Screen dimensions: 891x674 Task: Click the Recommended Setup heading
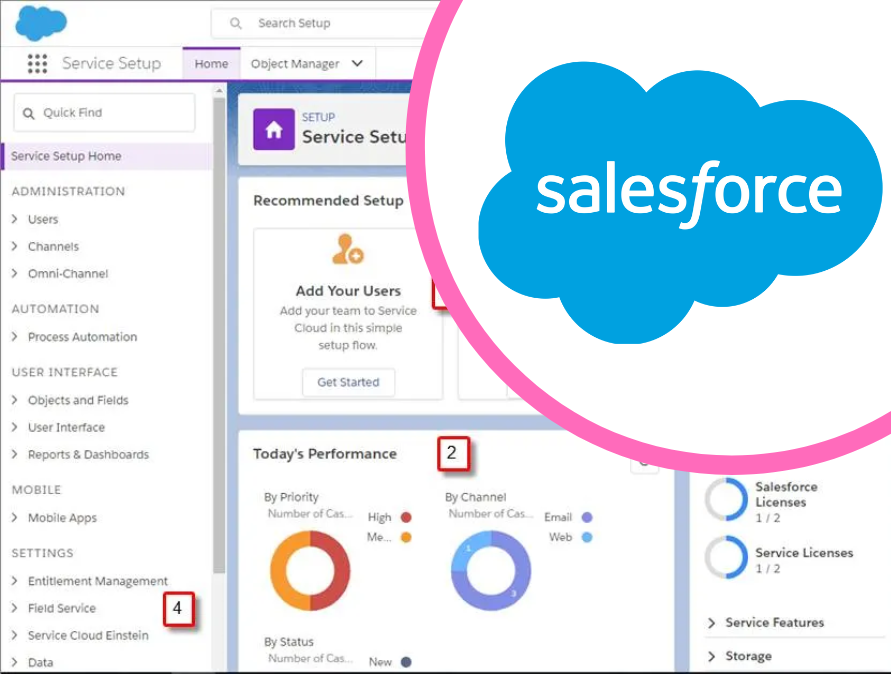(328, 201)
